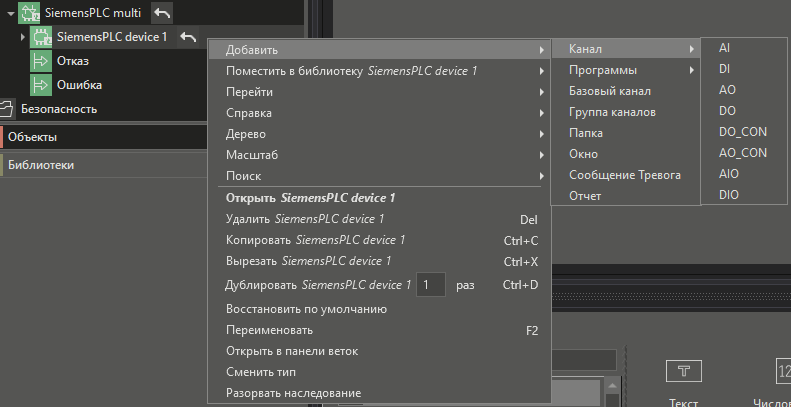Open the Справка submenu
The height and width of the screenshot is (407, 791).
pyautogui.click(x=379, y=113)
